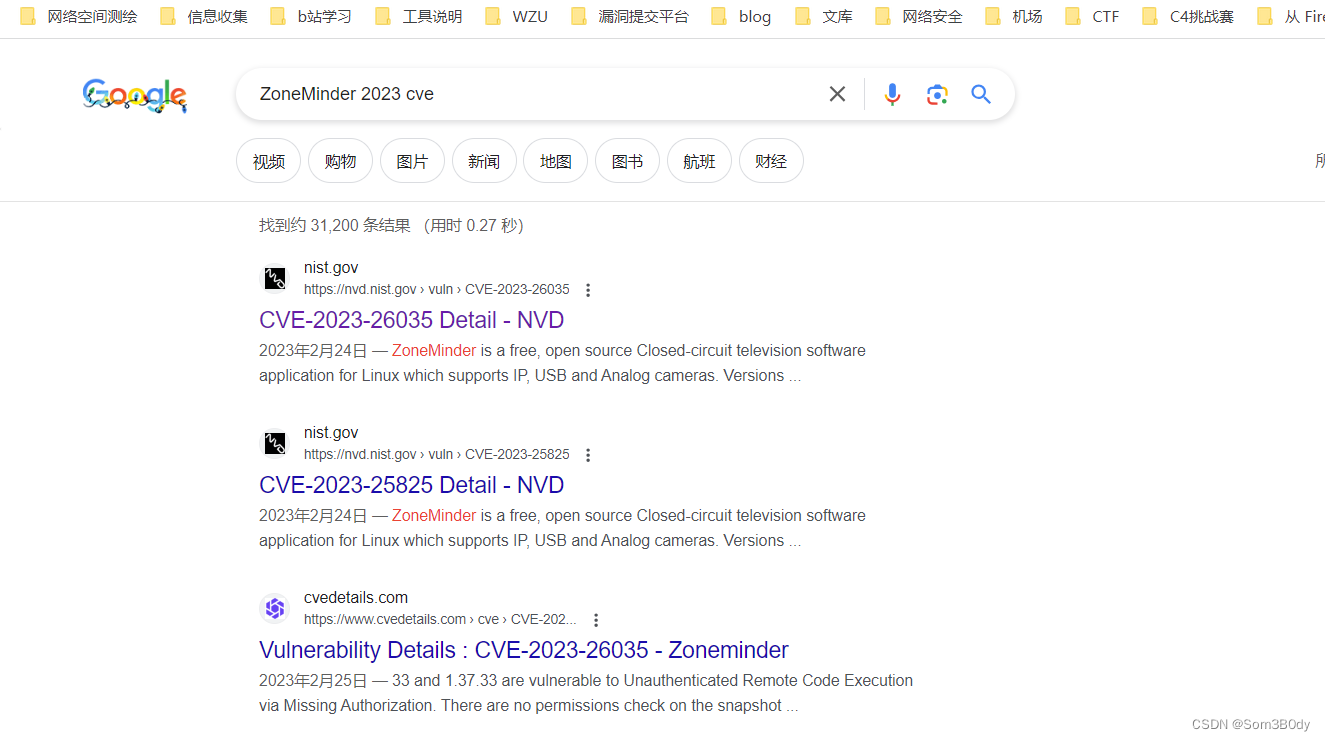The image size is (1325, 741).
Task: Click nvd.nist.gov URL for CVE-2023-26035
Action: click(x=437, y=290)
